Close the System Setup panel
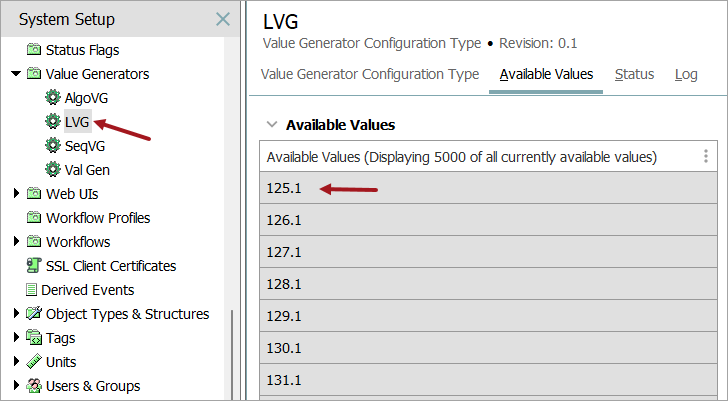Image resolution: width=728 pixels, height=401 pixels. point(222,19)
